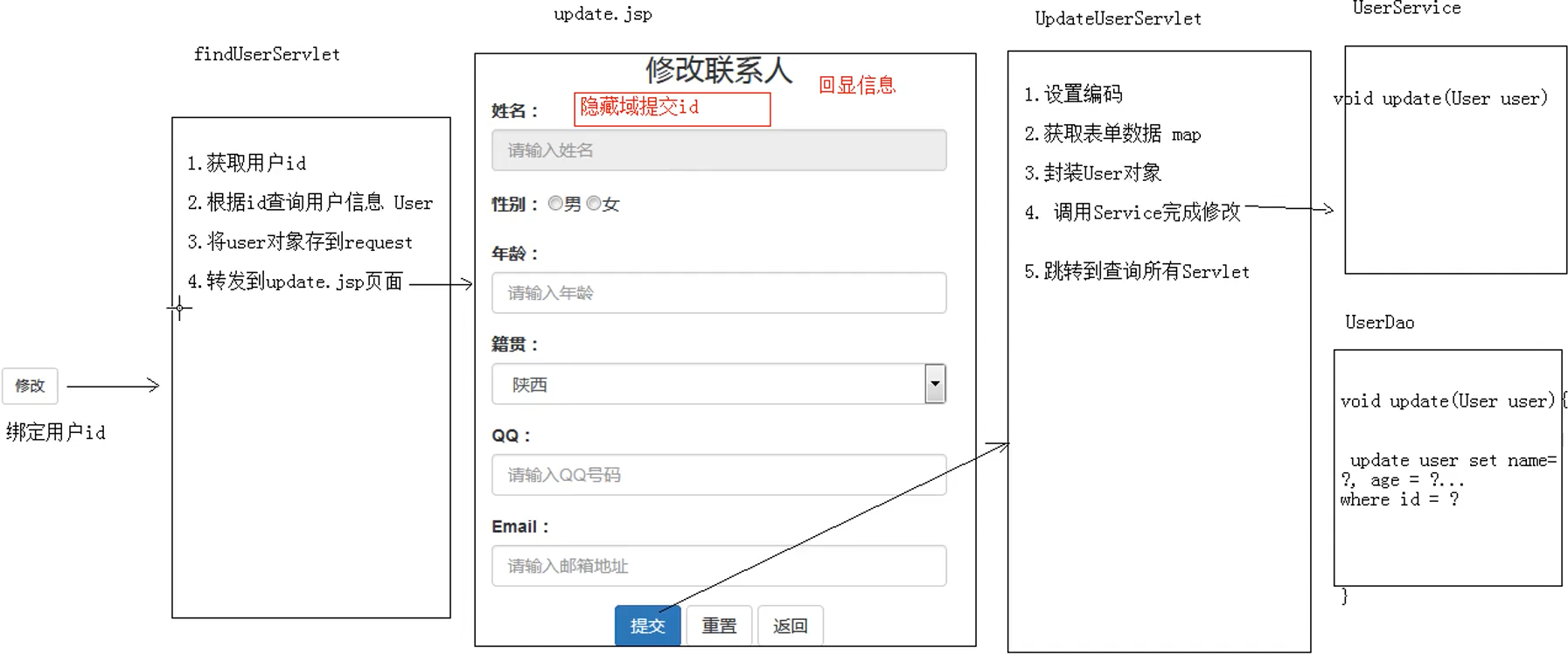Click the 请输入QQ号码 input field

click(718, 475)
